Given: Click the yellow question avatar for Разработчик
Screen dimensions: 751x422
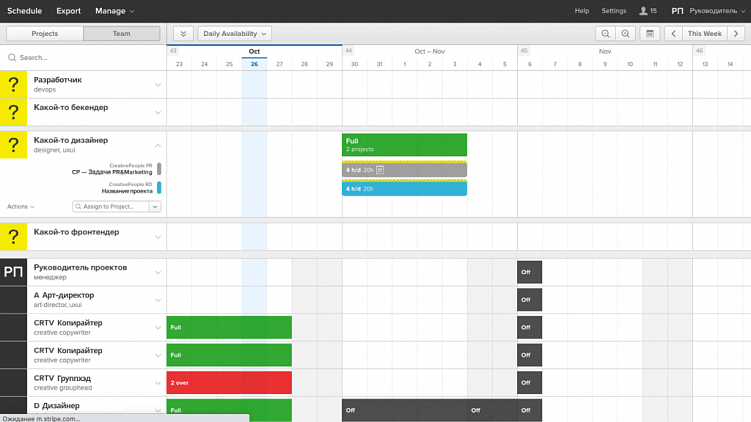Looking at the screenshot, I should pyautogui.click(x=13, y=84).
